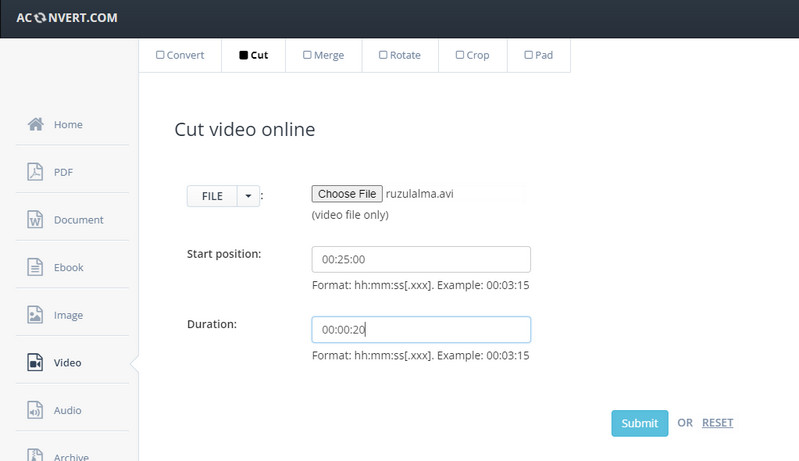The width and height of the screenshot is (799, 461).
Task: Click the Duration input field
Action: (x=421, y=330)
